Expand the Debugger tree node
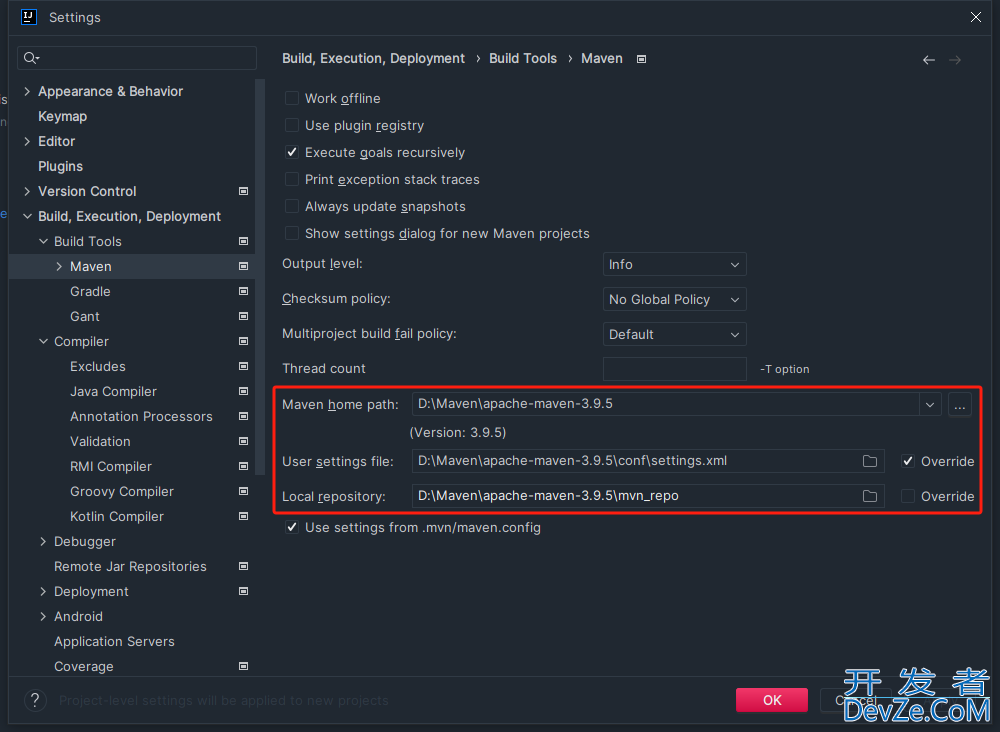Screen dimensions: 1000x732 point(43,541)
